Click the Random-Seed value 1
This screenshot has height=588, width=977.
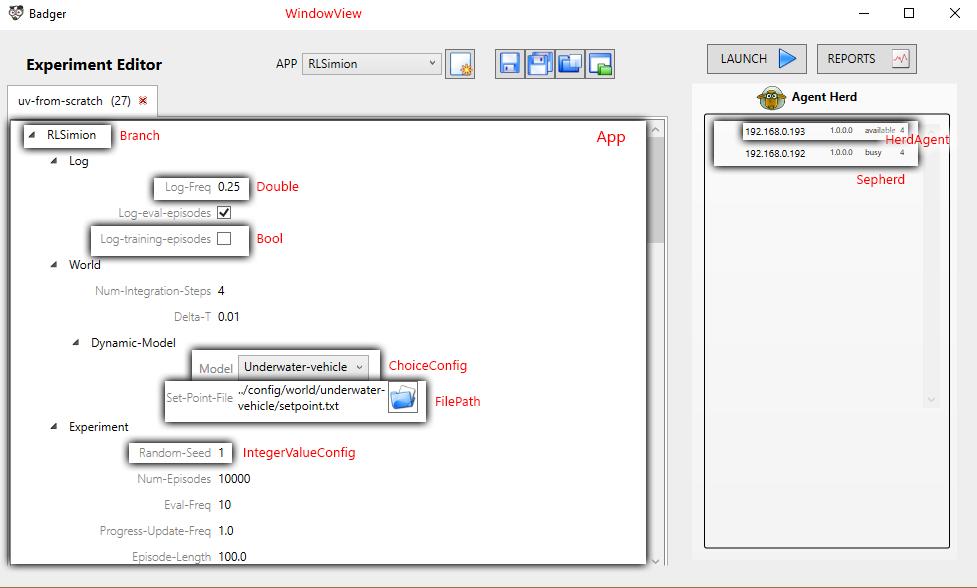pyautogui.click(x=221, y=453)
